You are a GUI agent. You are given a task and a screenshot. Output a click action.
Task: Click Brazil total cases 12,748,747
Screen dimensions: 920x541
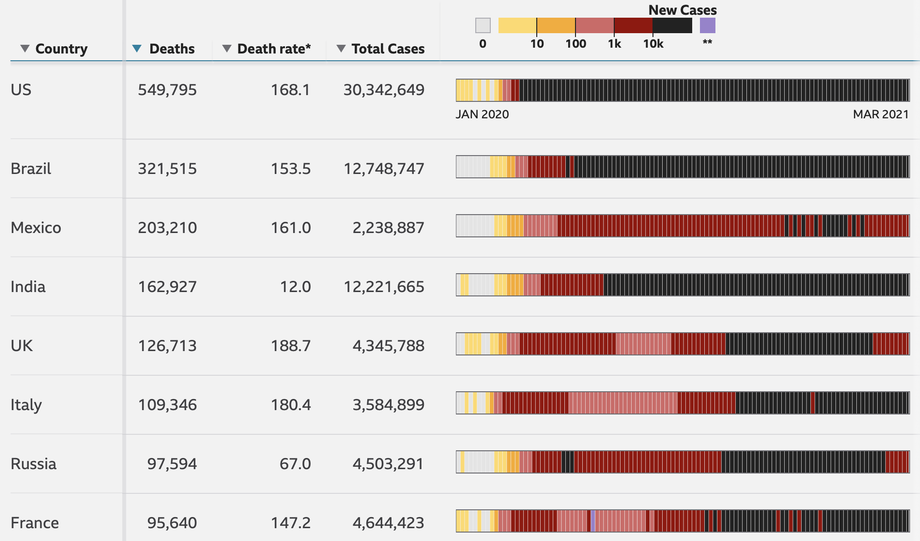(384, 169)
